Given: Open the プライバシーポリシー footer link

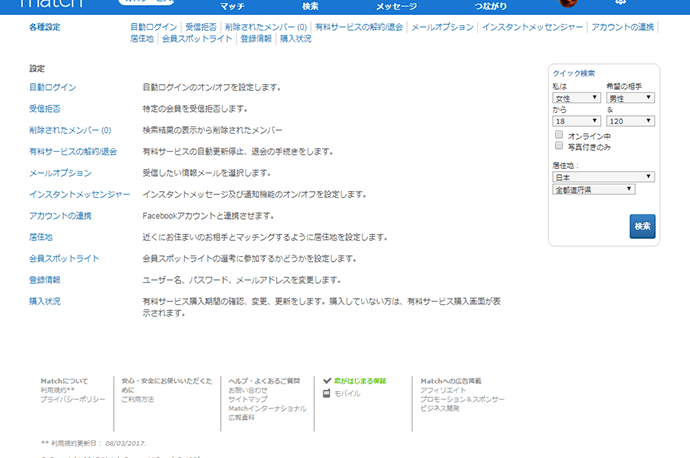Looking at the screenshot, I should pos(73,399).
